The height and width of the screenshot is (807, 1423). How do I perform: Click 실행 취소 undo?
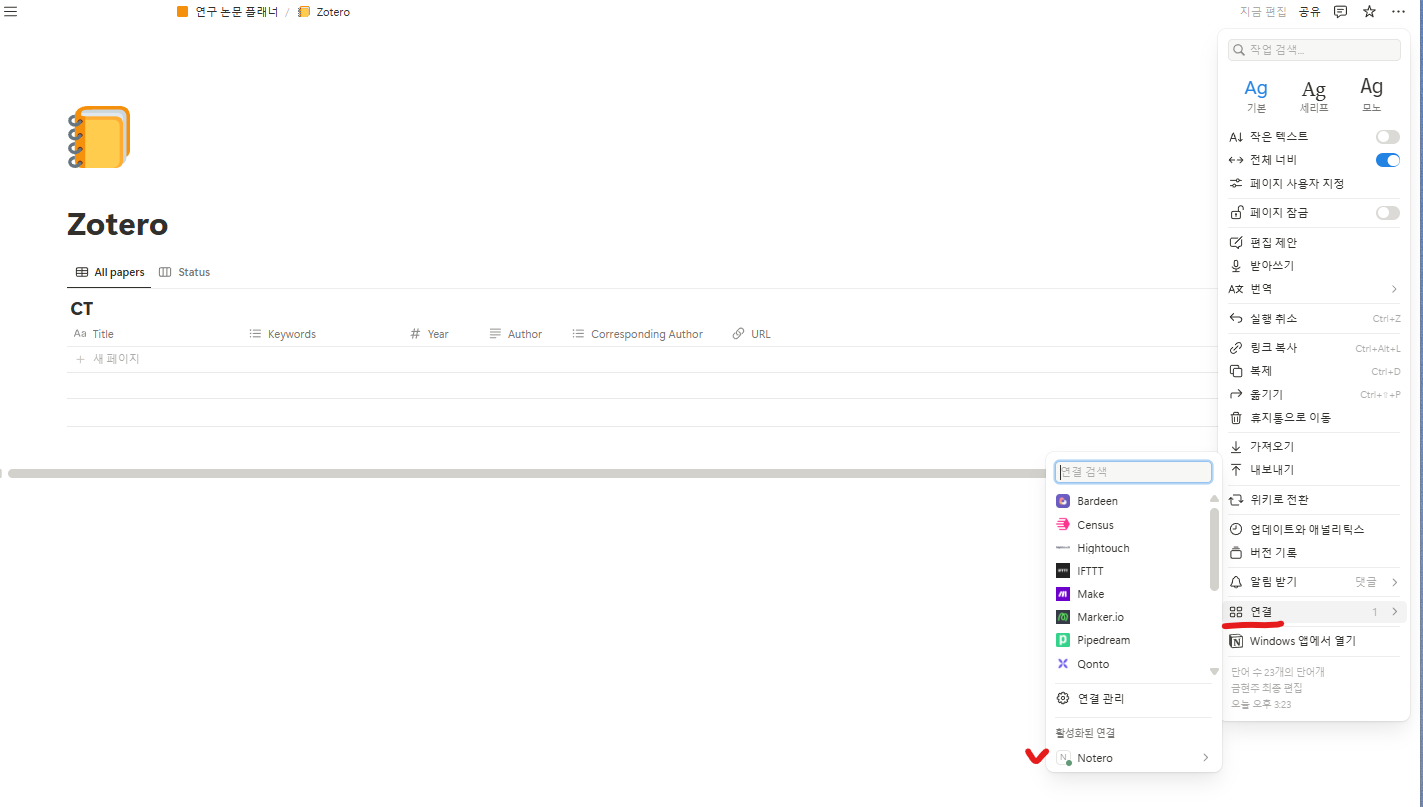click(x=1314, y=319)
